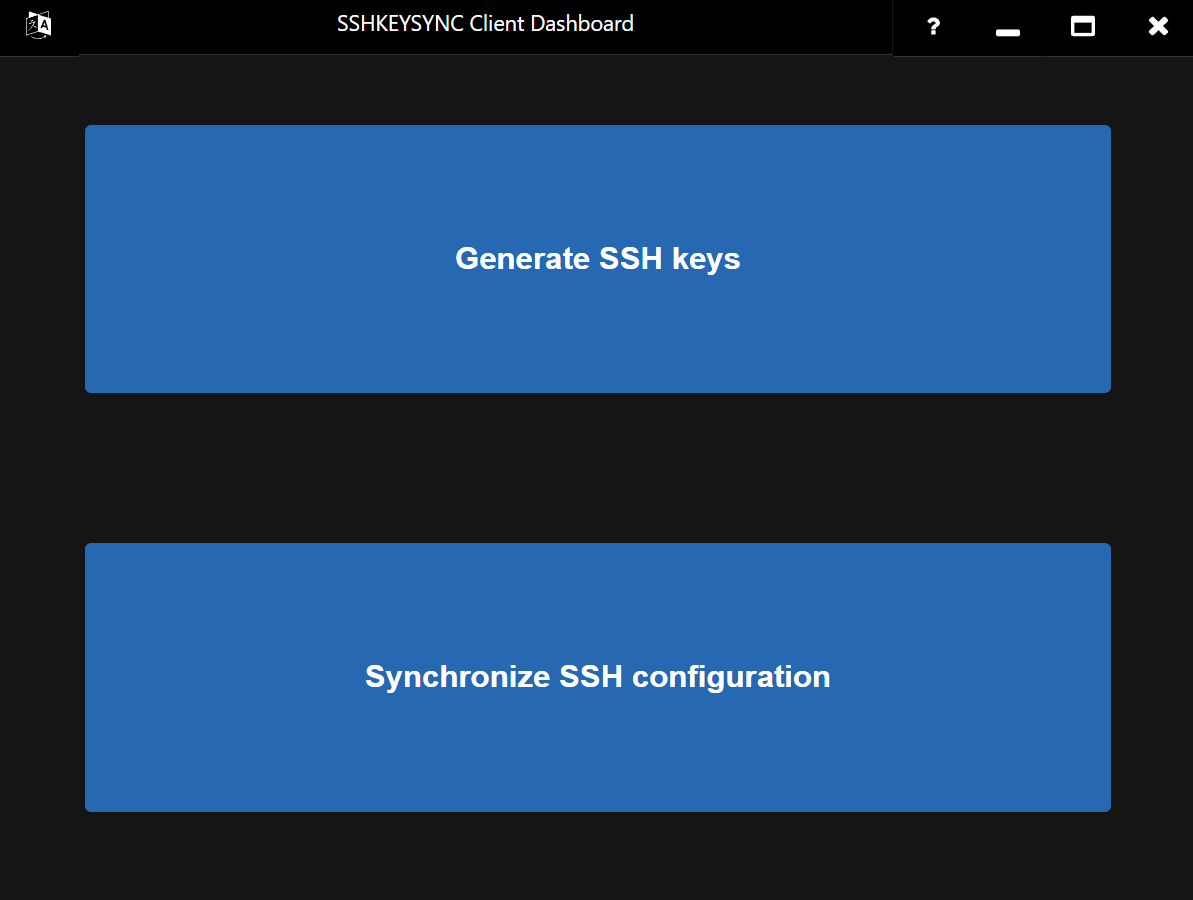The width and height of the screenshot is (1193, 900).
Task: Click the language translation icon
Action: pyautogui.click(x=39, y=25)
